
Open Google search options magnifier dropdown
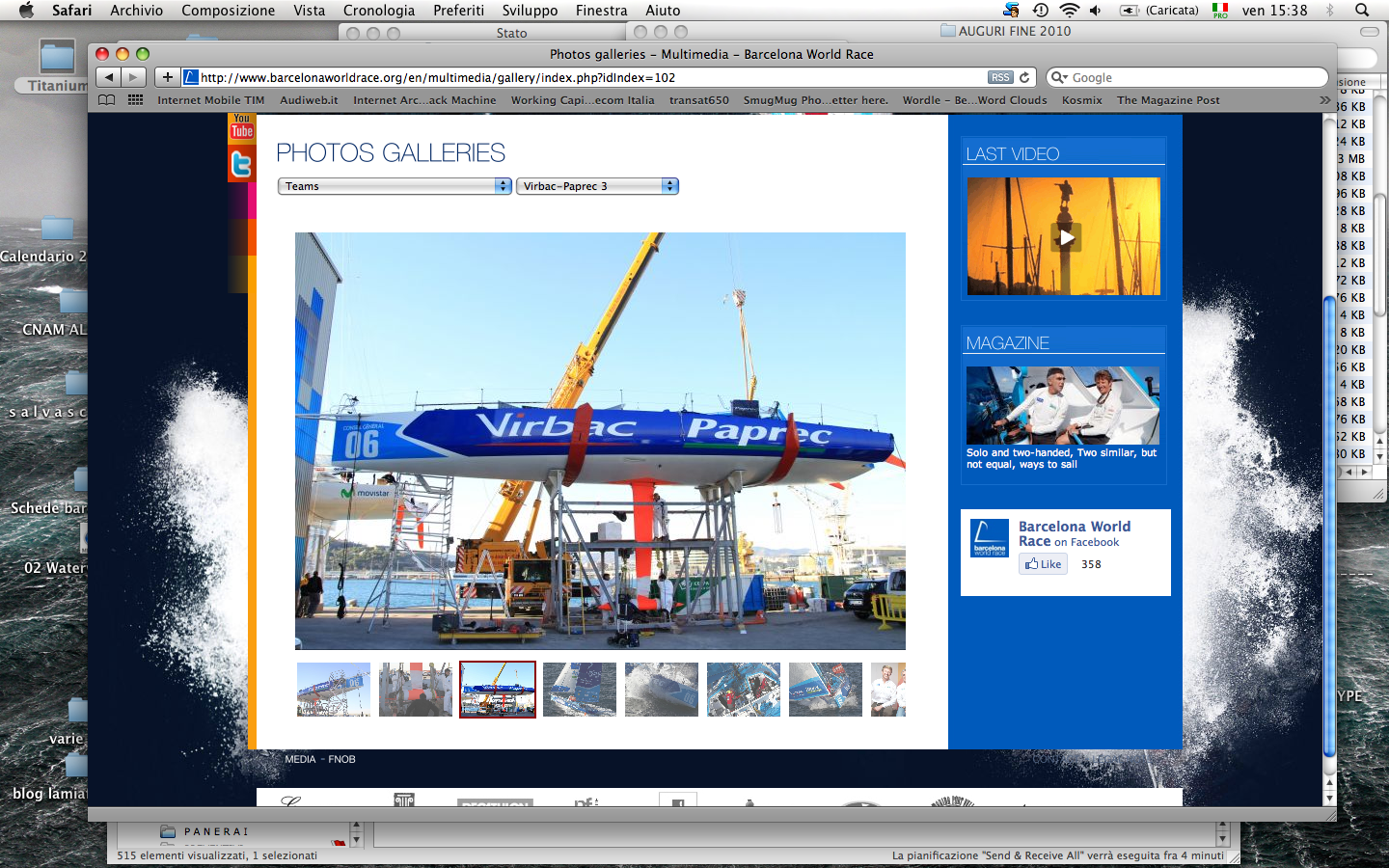click(1059, 77)
